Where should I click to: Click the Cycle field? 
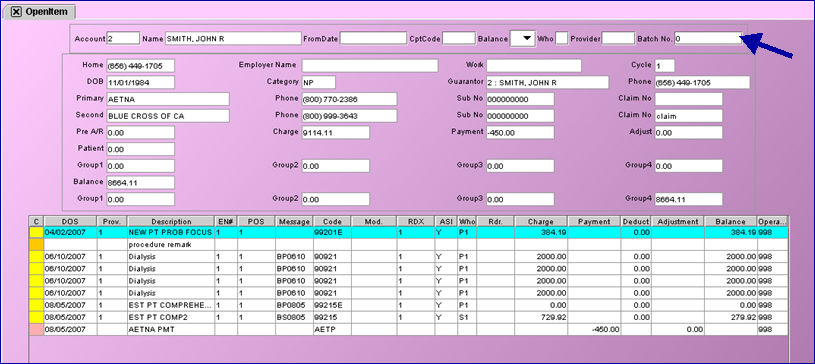point(665,66)
